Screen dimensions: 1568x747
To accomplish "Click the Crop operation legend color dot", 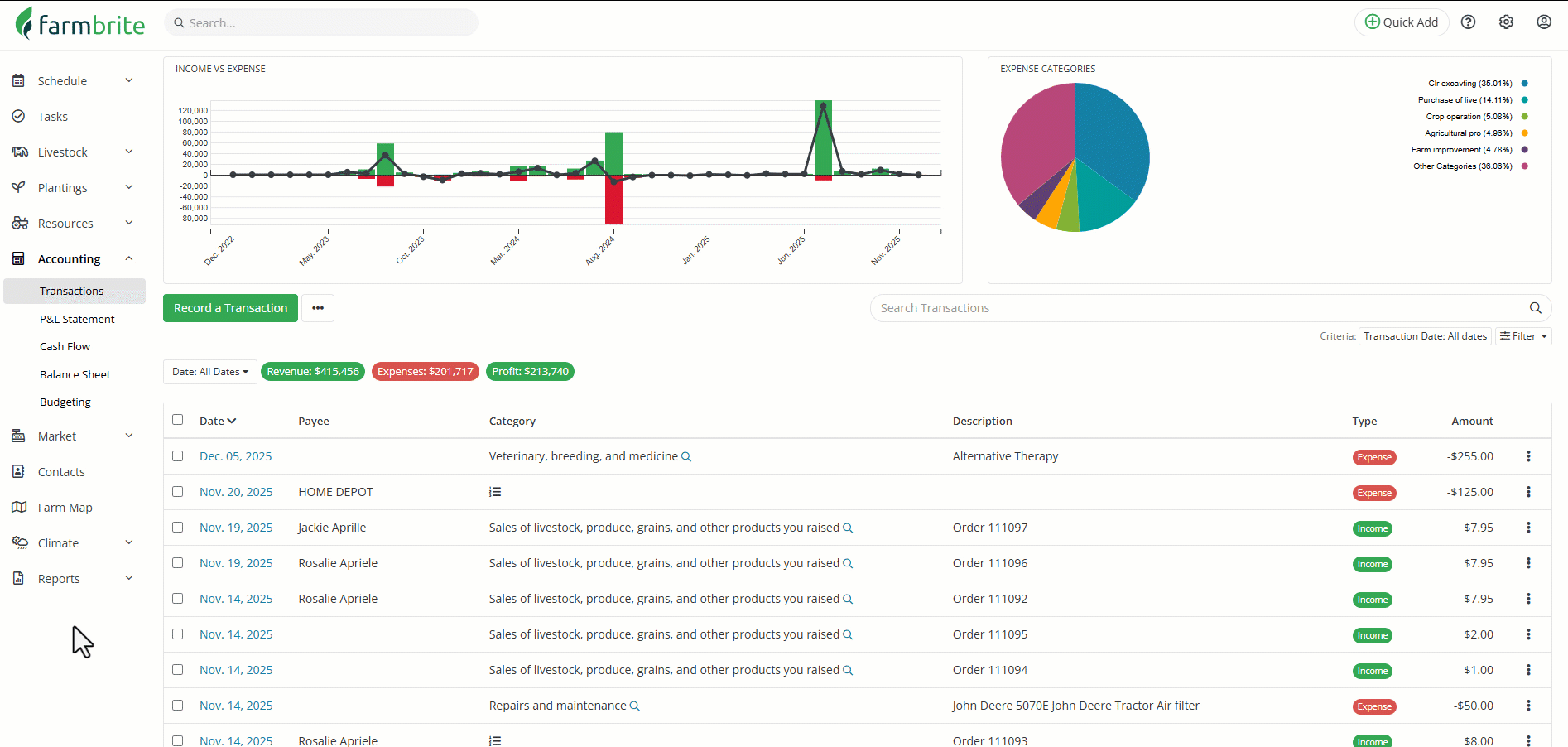I will pyautogui.click(x=1524, y=117).
